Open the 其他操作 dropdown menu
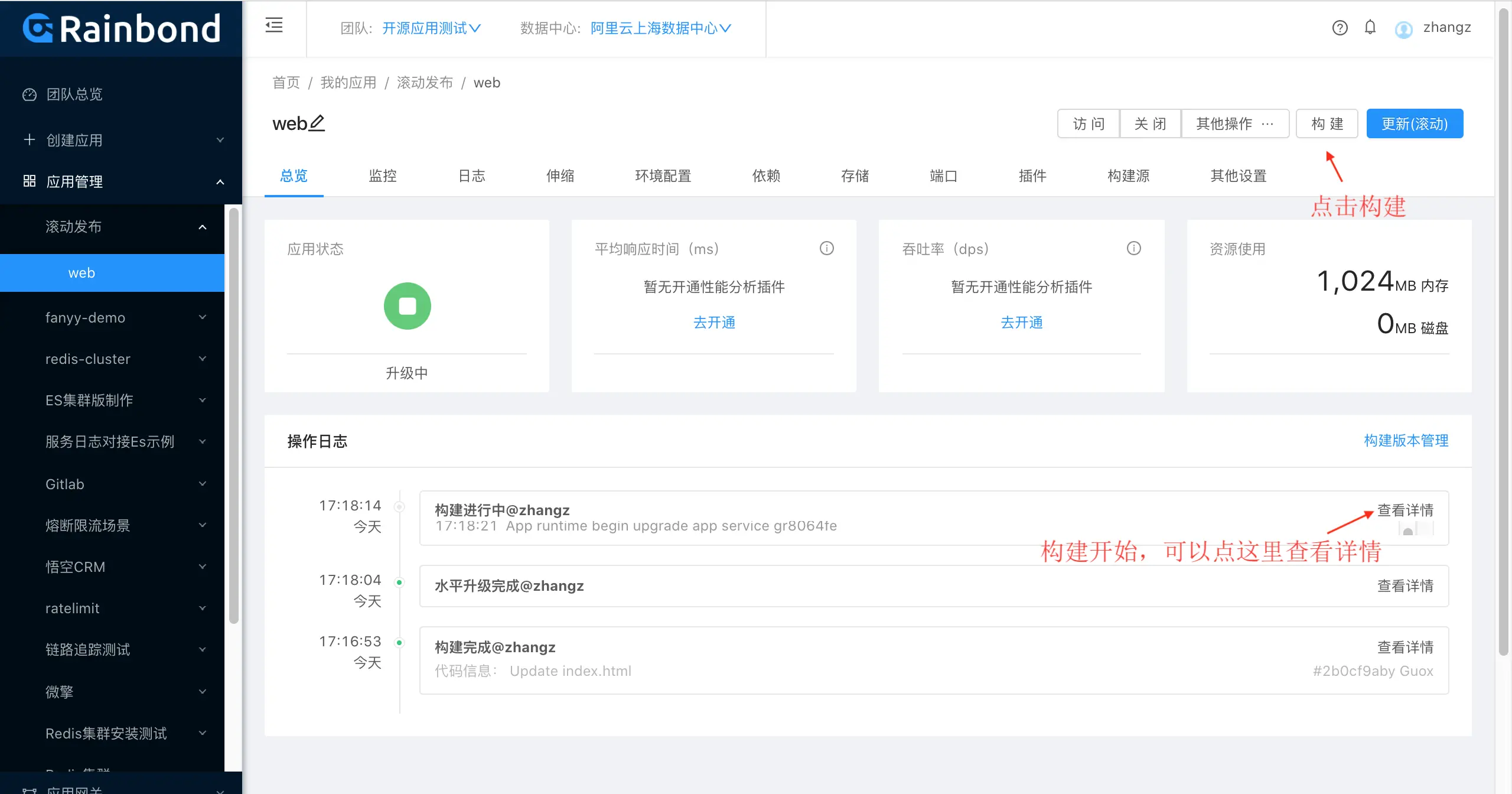1512x794 pixels. click(x=1234, y=123)
